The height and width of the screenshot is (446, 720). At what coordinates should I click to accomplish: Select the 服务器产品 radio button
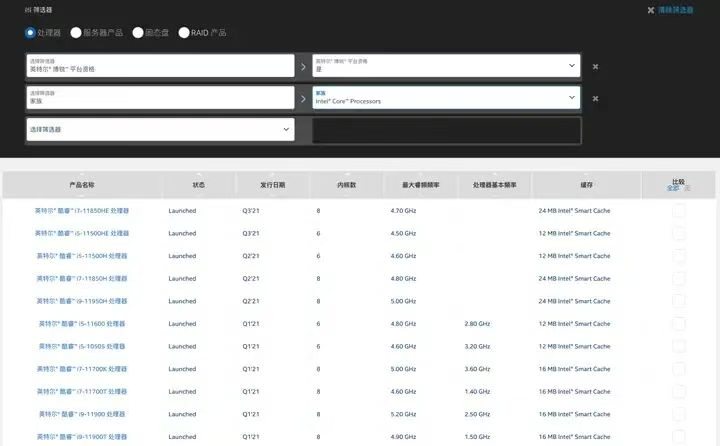tap(76, 33)
